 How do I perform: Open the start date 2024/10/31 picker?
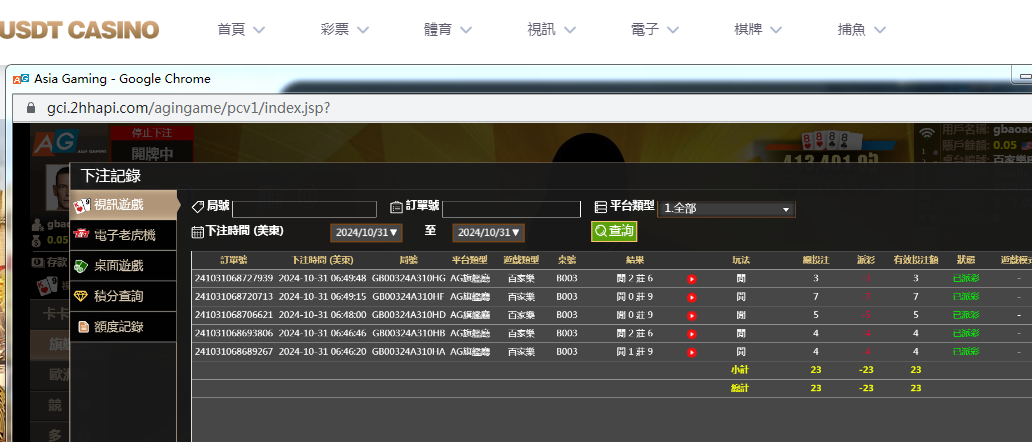tap(367, 232)
